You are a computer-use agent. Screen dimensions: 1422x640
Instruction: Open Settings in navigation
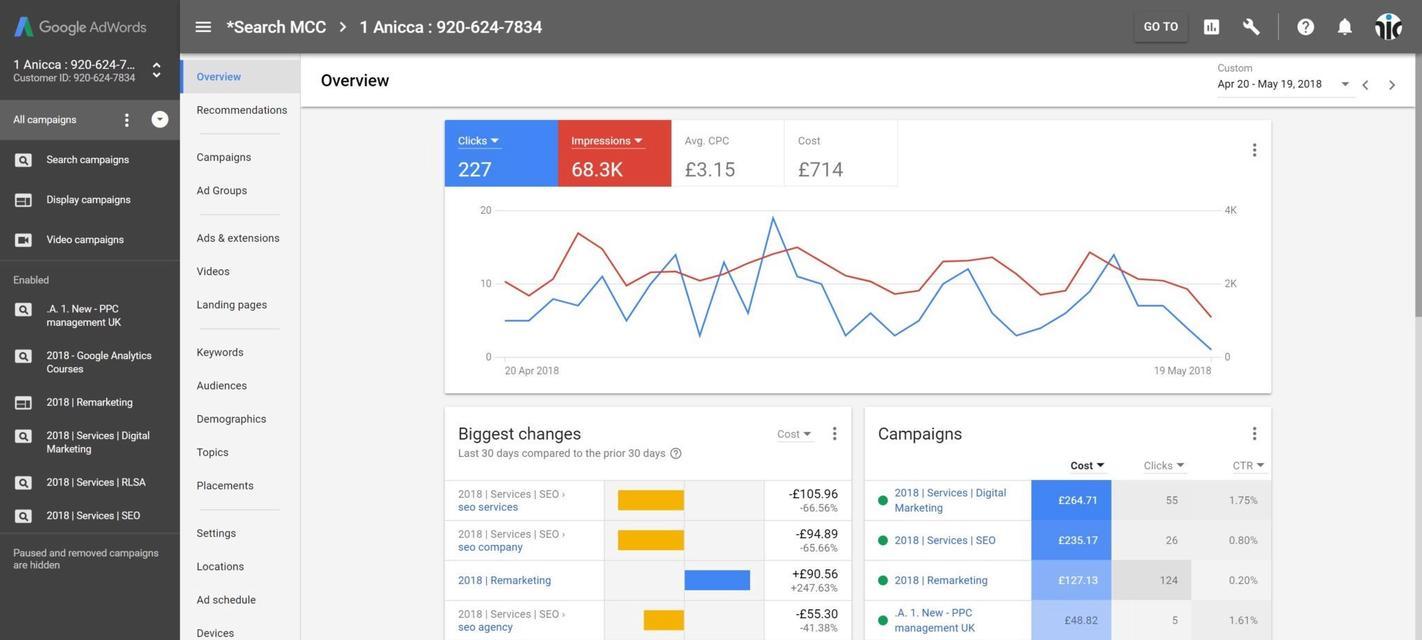(216, 534)
